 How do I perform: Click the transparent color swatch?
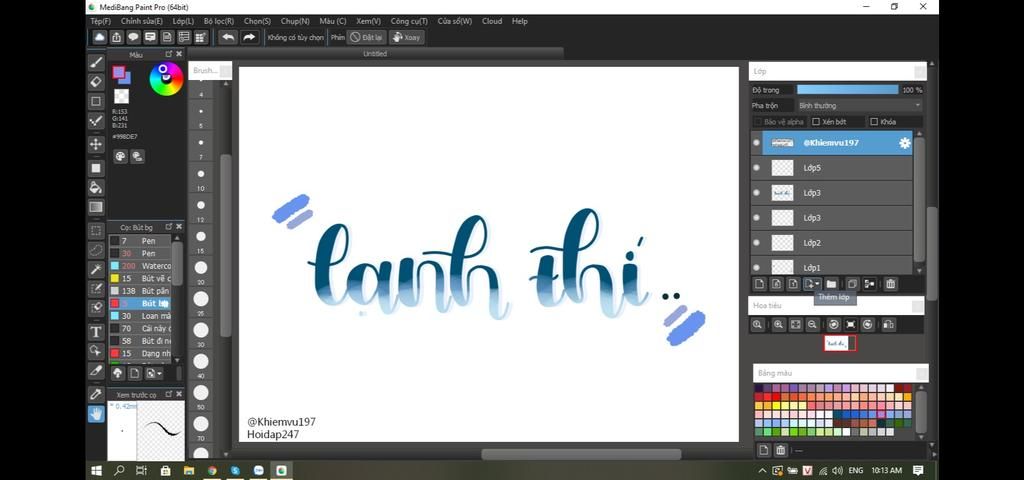[x=121, y=97]
